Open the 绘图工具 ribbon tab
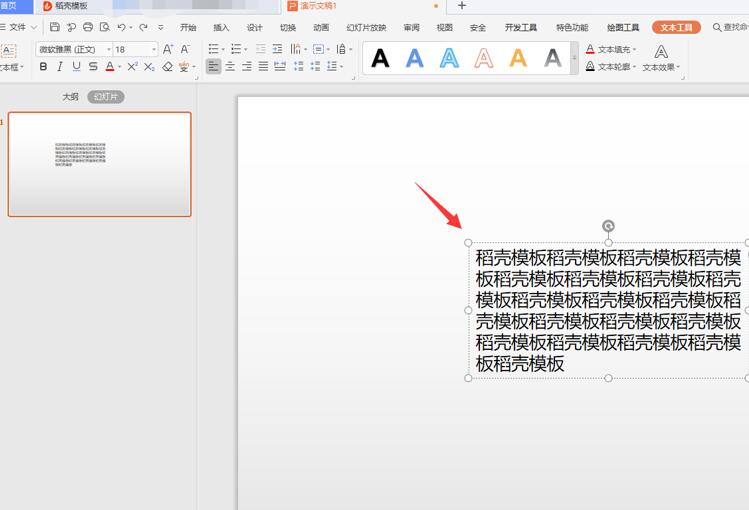 coord(623,28)
